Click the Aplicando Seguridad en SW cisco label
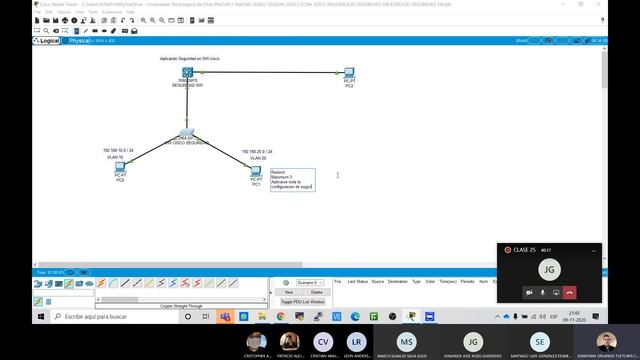This screenshot has width=640, height=360. point(190,59)
